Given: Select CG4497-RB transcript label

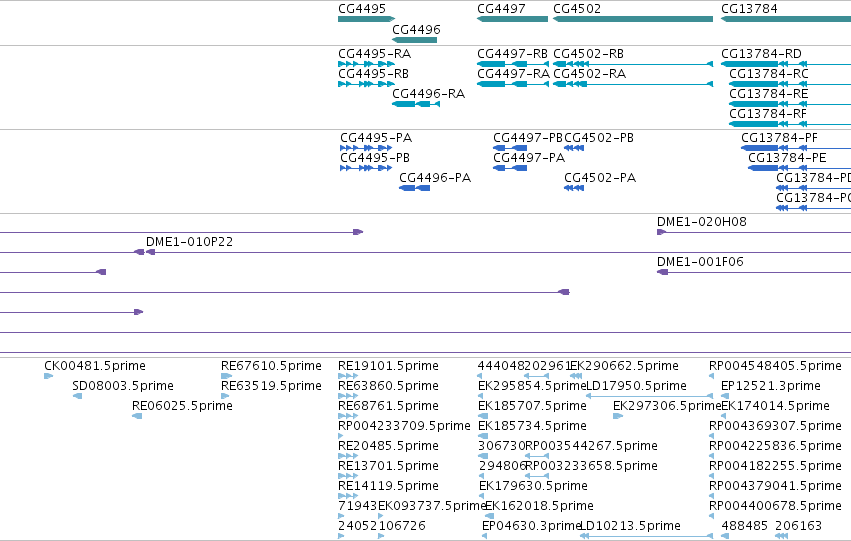Looking at the screenshot, I should tap(512, 54).
